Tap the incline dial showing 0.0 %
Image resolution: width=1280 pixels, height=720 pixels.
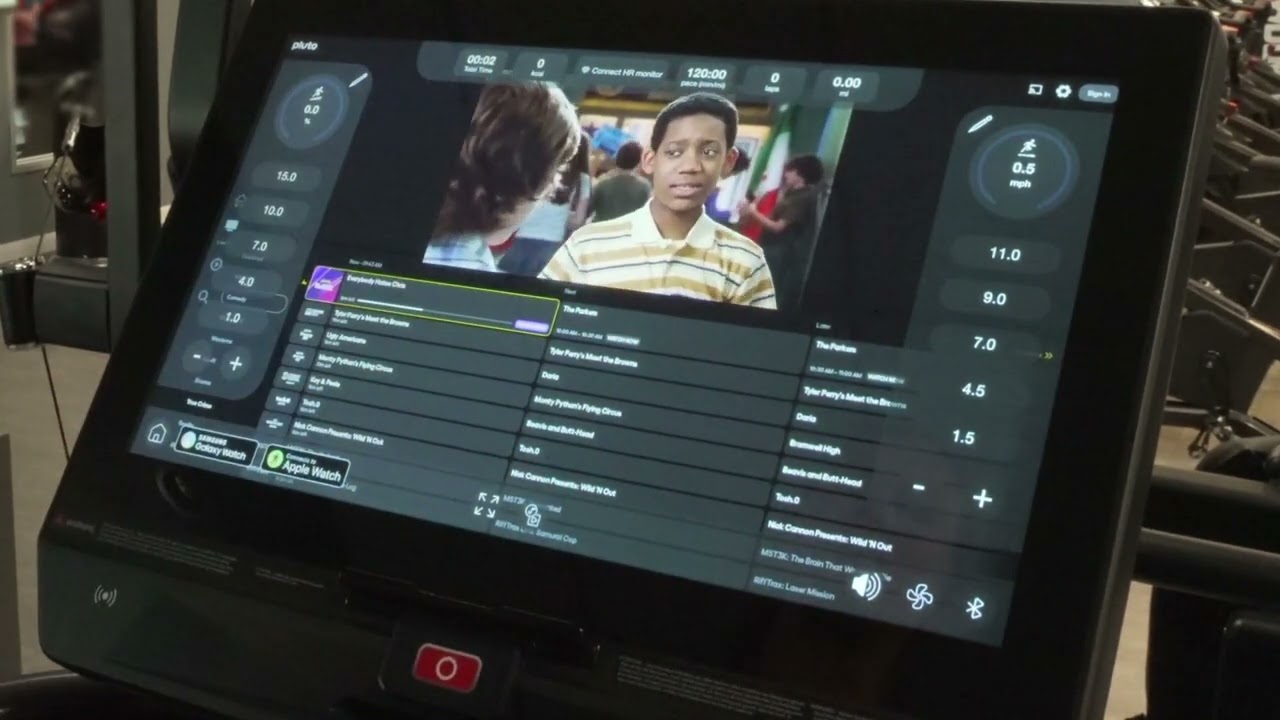click(x=311, y=112)
